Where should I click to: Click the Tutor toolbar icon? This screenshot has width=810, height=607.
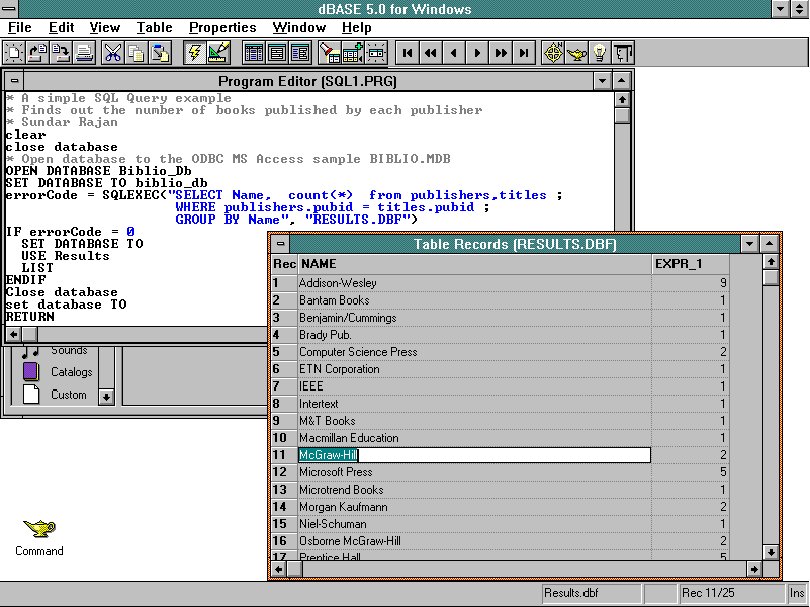pyautogui.click(x=623, y=53)
